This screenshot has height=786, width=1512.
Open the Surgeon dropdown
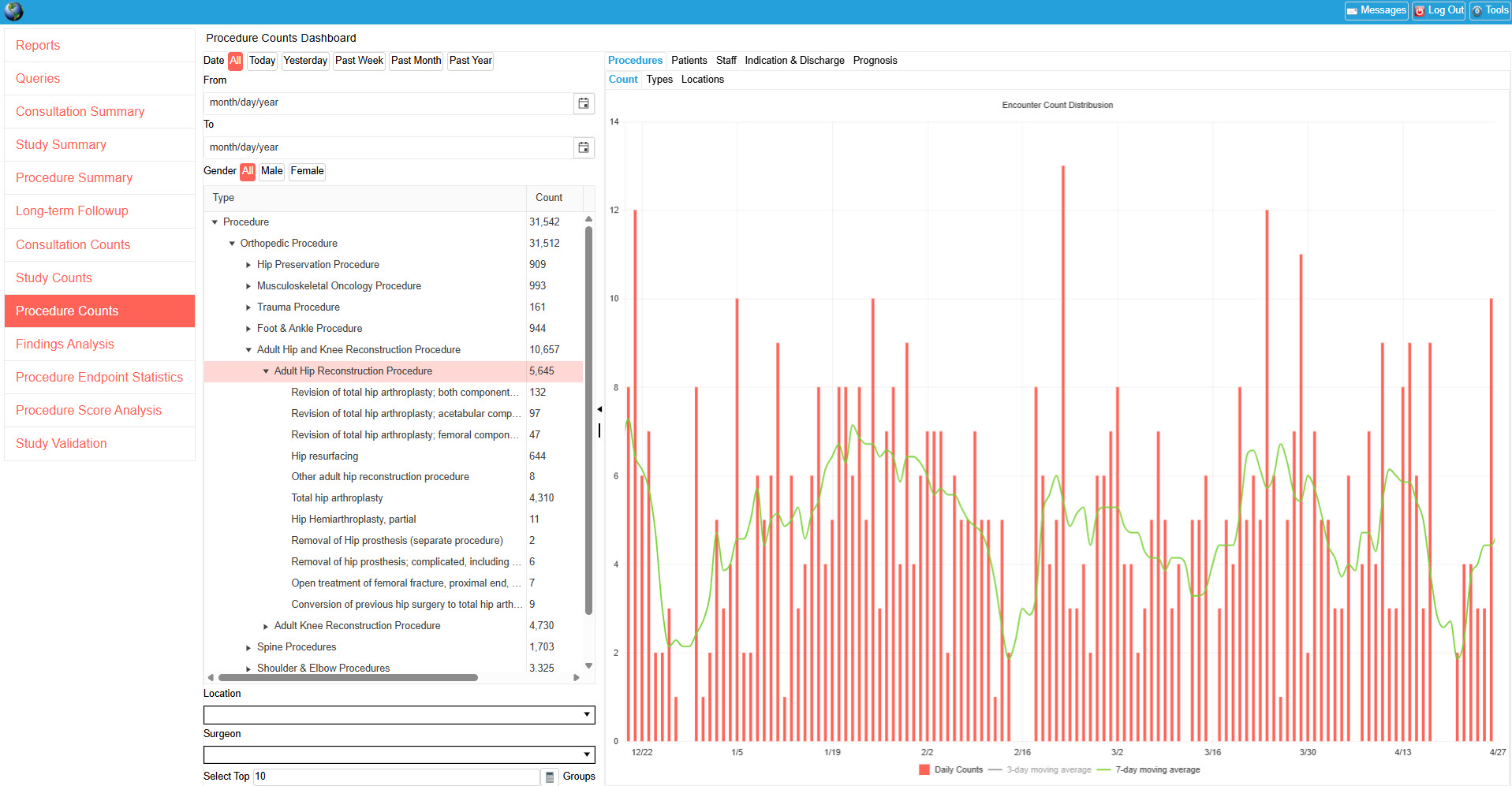tap(399, 754)
